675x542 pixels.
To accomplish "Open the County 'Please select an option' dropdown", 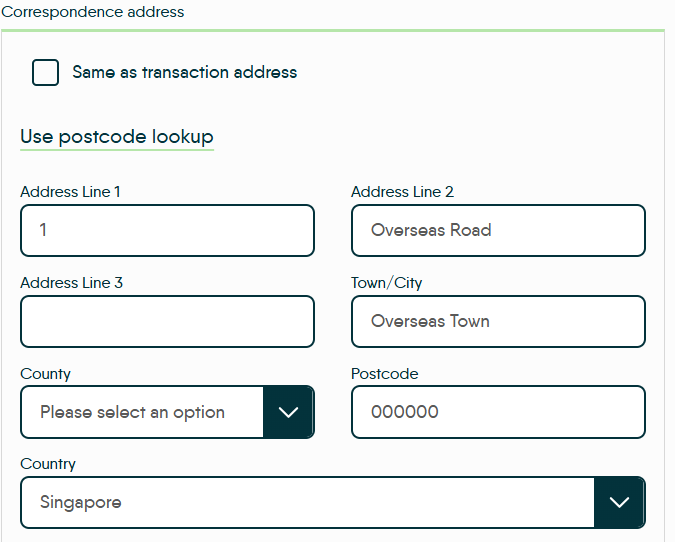I will click(x=142, y=412).
